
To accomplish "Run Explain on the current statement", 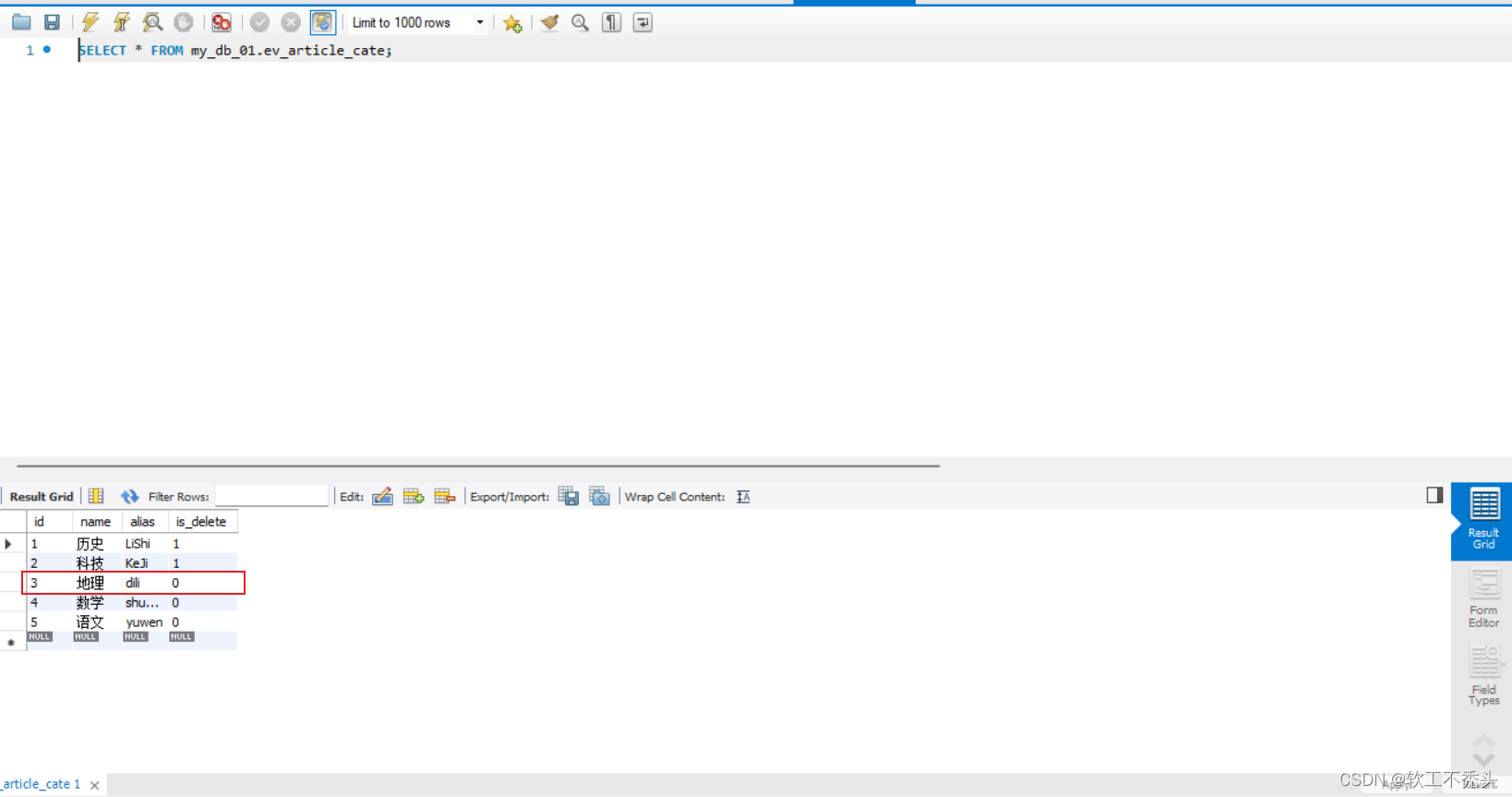I will [152, 22].
